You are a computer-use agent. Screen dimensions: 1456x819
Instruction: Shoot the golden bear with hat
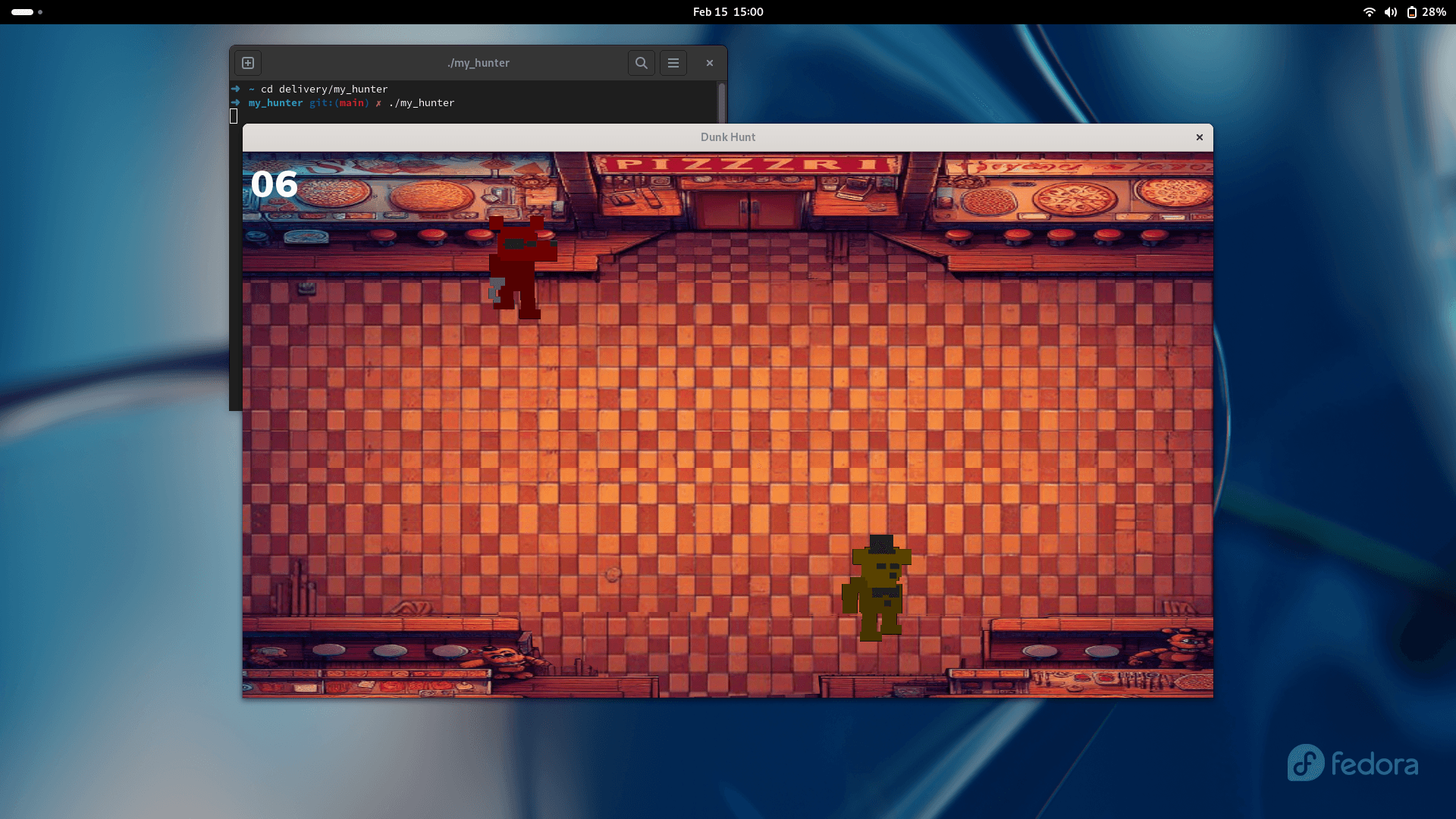click(x=877, y=588)
